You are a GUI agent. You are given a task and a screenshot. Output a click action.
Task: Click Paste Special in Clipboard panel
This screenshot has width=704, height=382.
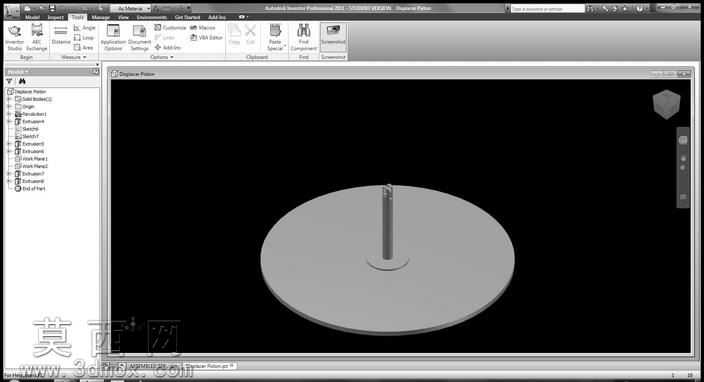coord(275,38)
